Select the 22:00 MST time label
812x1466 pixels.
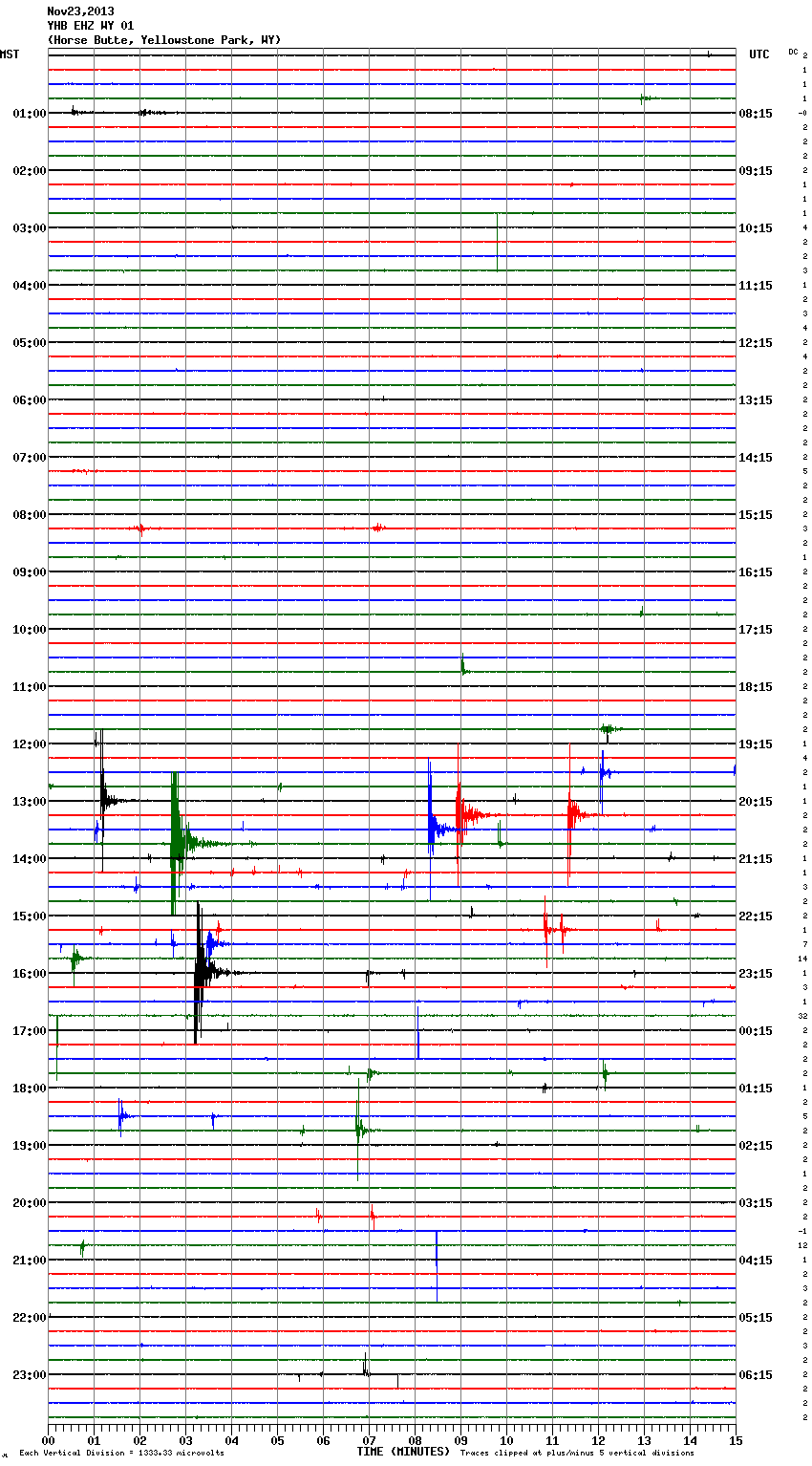pos(29,1318)
